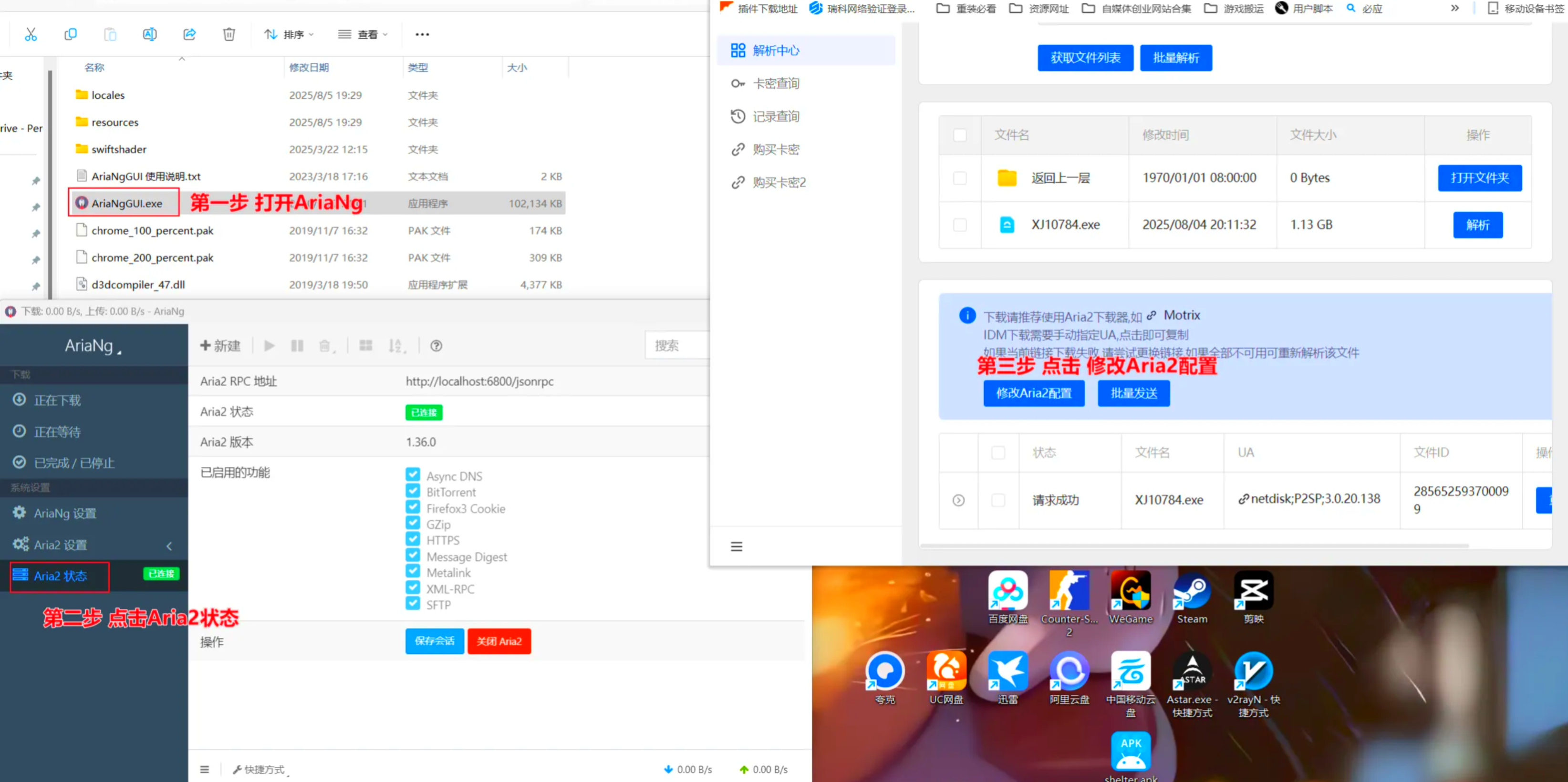Click the share icon in Explorer toolbar
Image resolution: width=1568 pixels, height=782 pixels.
click(x=189, y=35)
